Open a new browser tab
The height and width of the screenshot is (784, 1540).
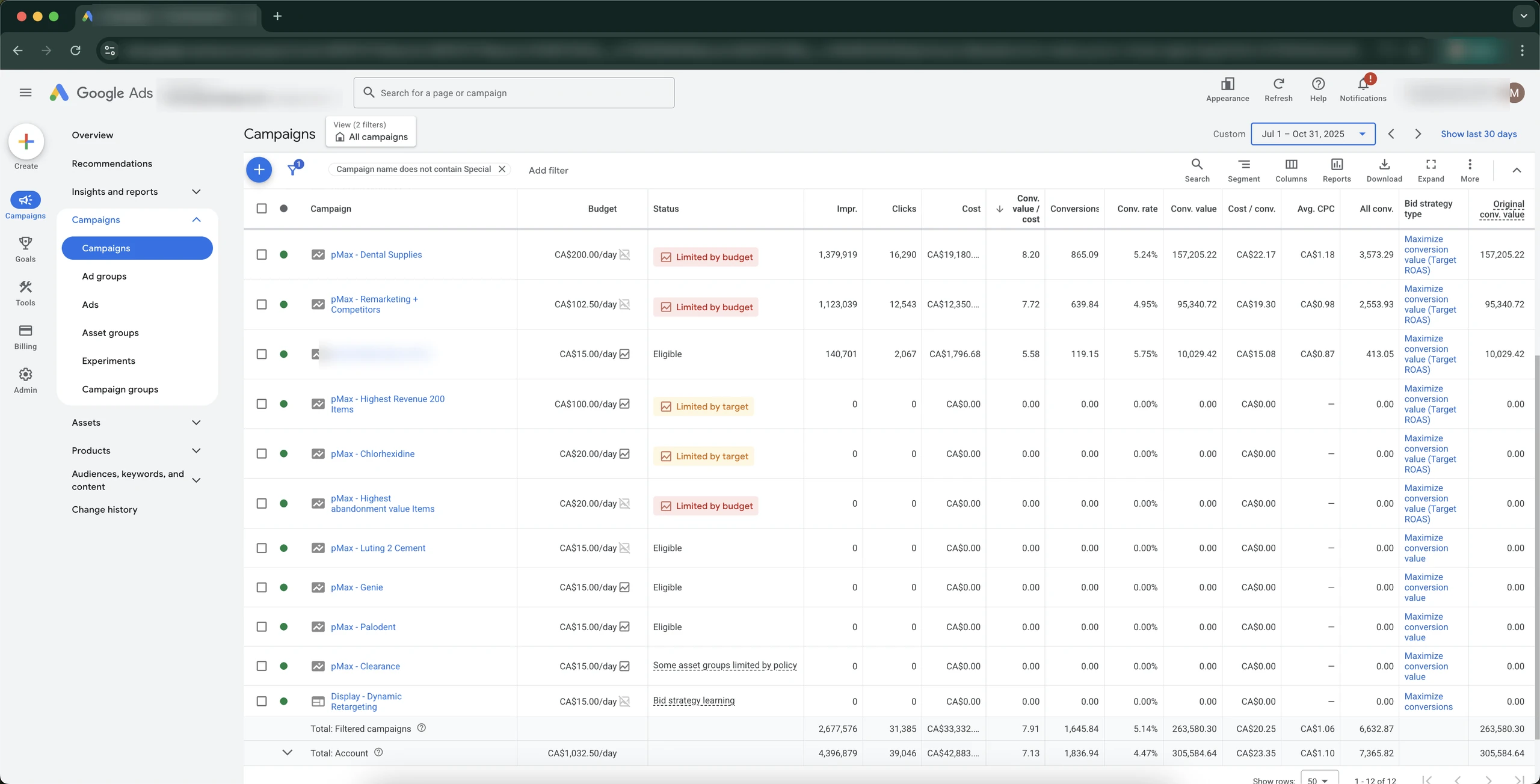(x=277, y=16)
